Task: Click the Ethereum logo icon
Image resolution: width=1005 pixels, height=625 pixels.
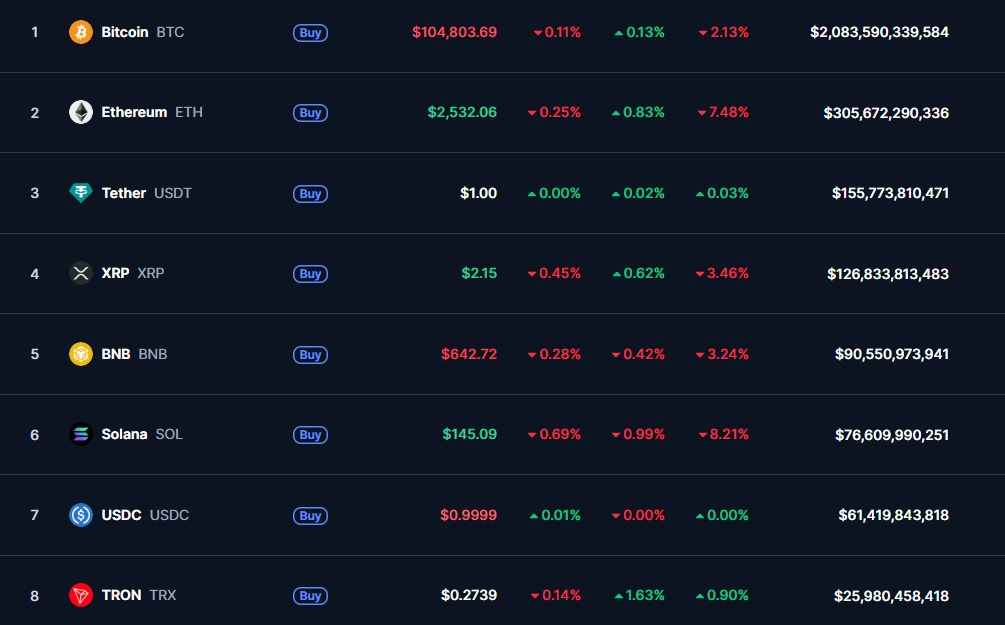Action: (x=79, y=112)
